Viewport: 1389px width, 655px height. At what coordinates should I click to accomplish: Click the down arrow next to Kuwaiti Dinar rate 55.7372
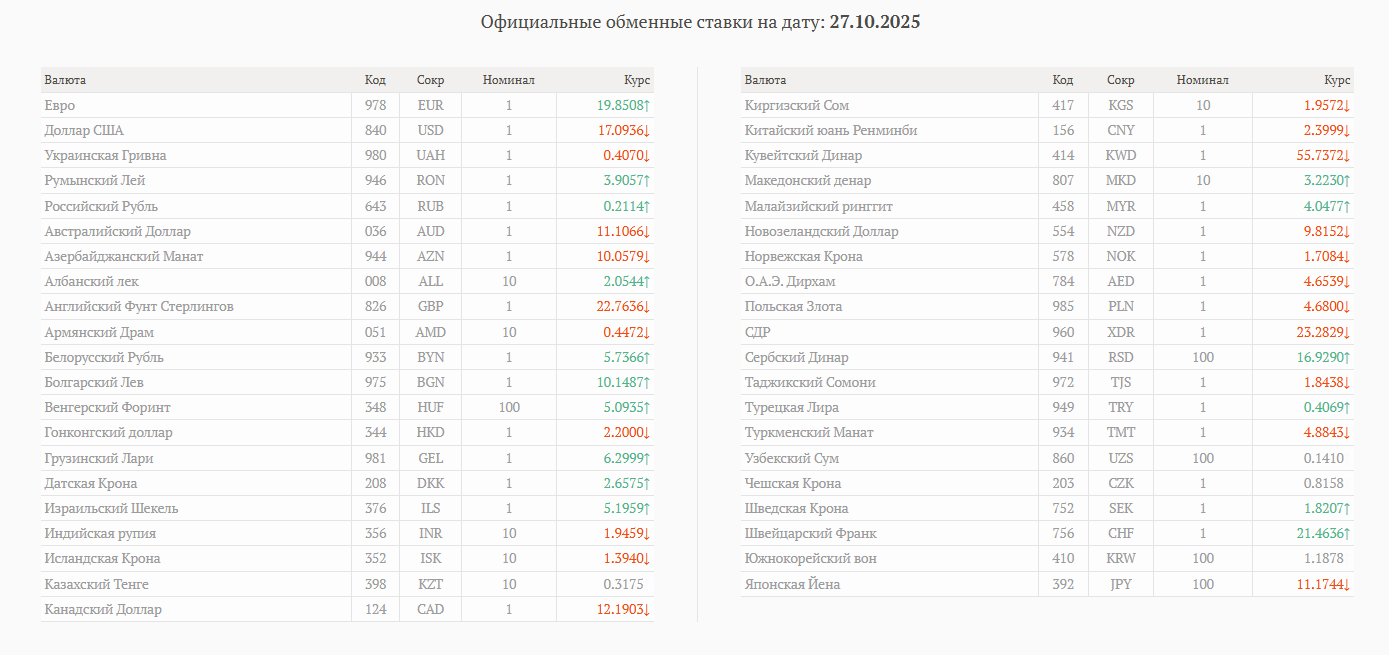coord(1347,156)
